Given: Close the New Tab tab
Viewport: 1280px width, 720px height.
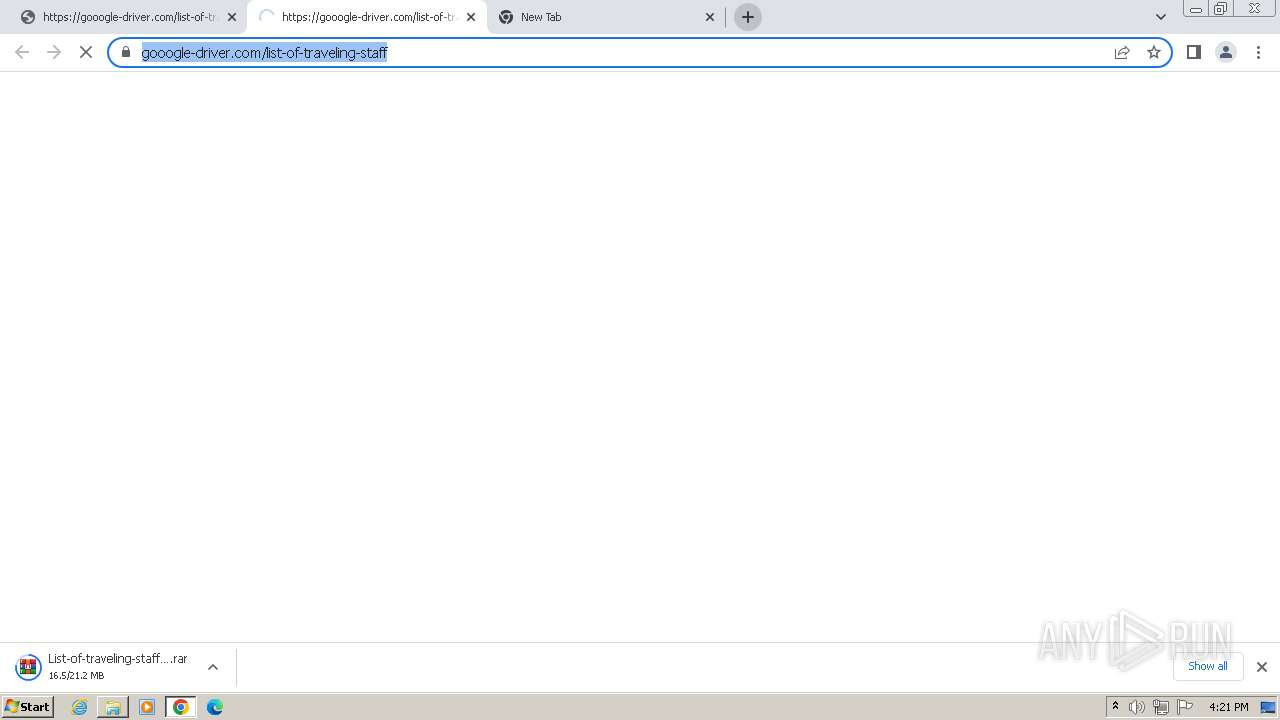Looking at the screenshot, I should pos(710,17).
